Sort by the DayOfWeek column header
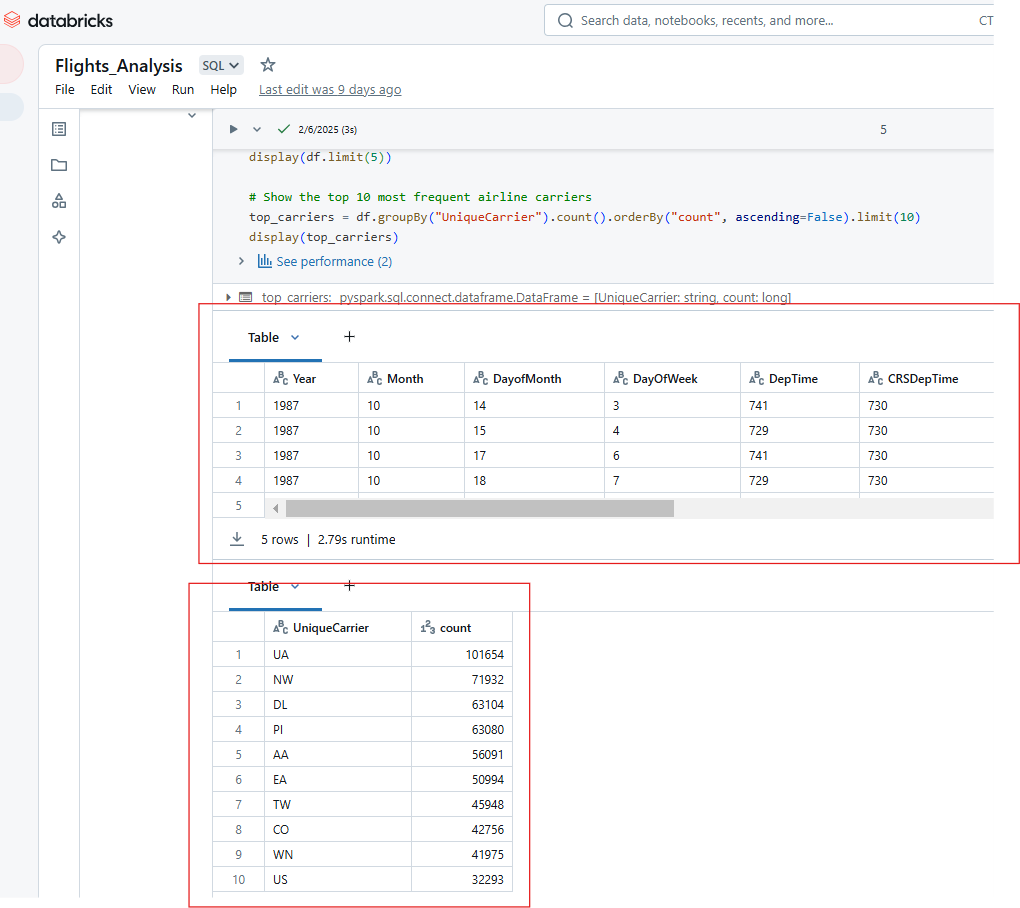Image resolution: width=1020 pixels, height=908 pixels. click(673, 379)
